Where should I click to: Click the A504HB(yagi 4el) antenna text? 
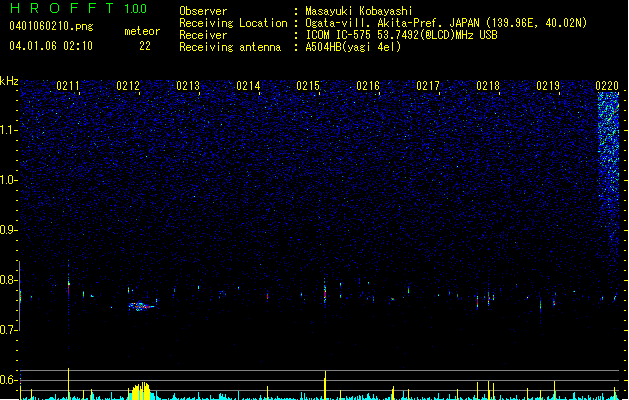point(353,47)
